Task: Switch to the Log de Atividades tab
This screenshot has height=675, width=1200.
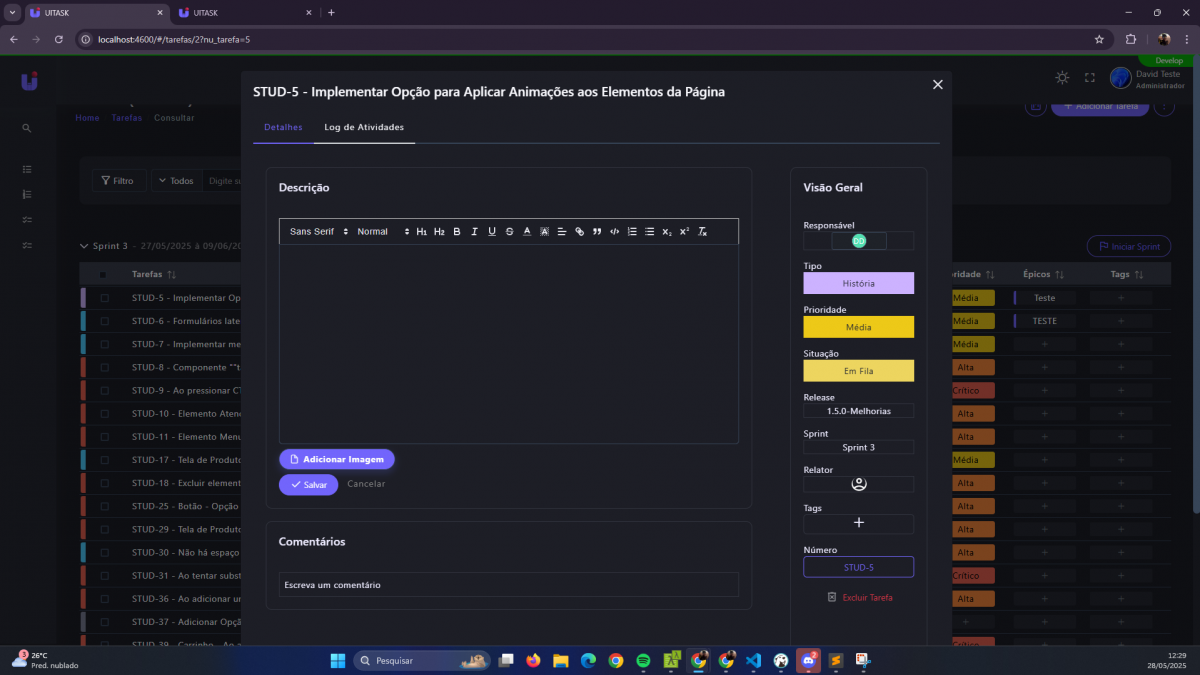Action: [364, 128]
